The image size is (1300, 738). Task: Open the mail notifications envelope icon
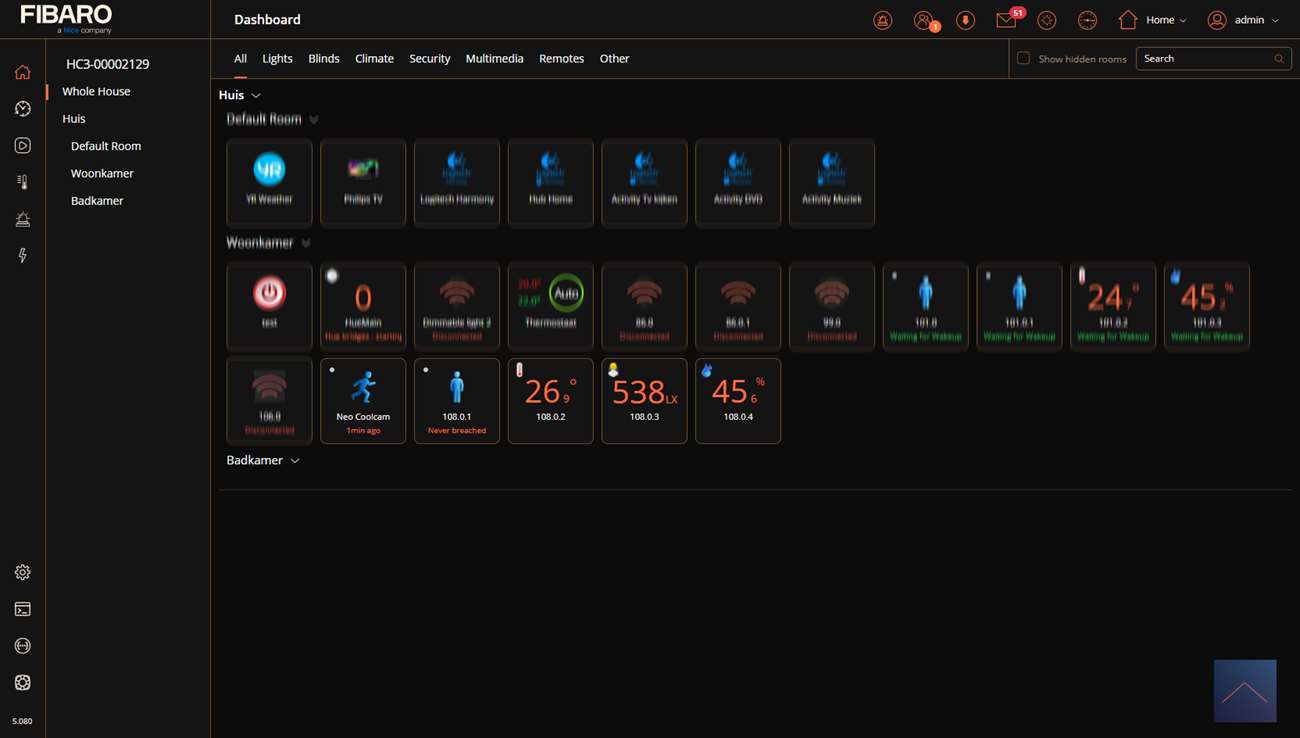pyautogui.click(x=1006, y=20)
